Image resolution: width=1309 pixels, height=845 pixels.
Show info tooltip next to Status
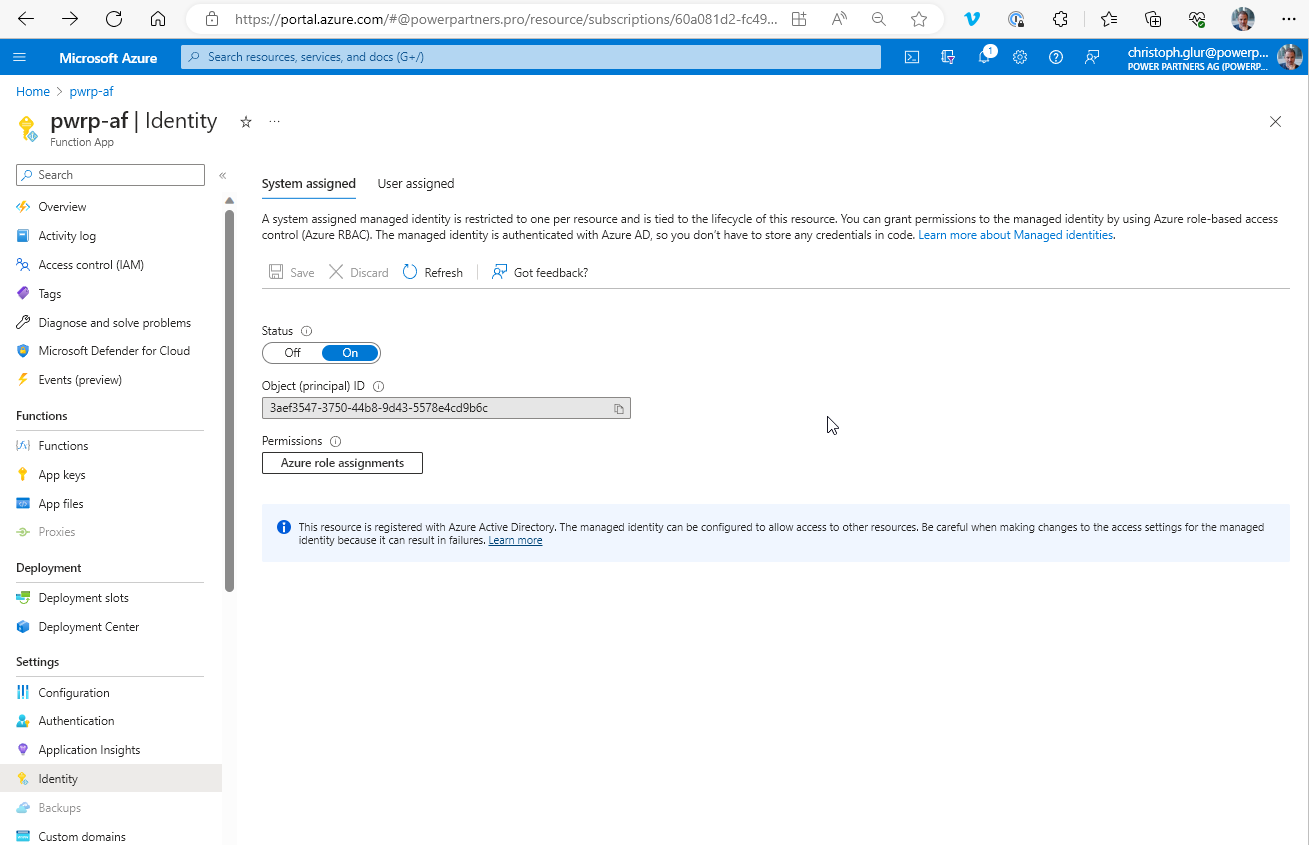pos(307,331)
